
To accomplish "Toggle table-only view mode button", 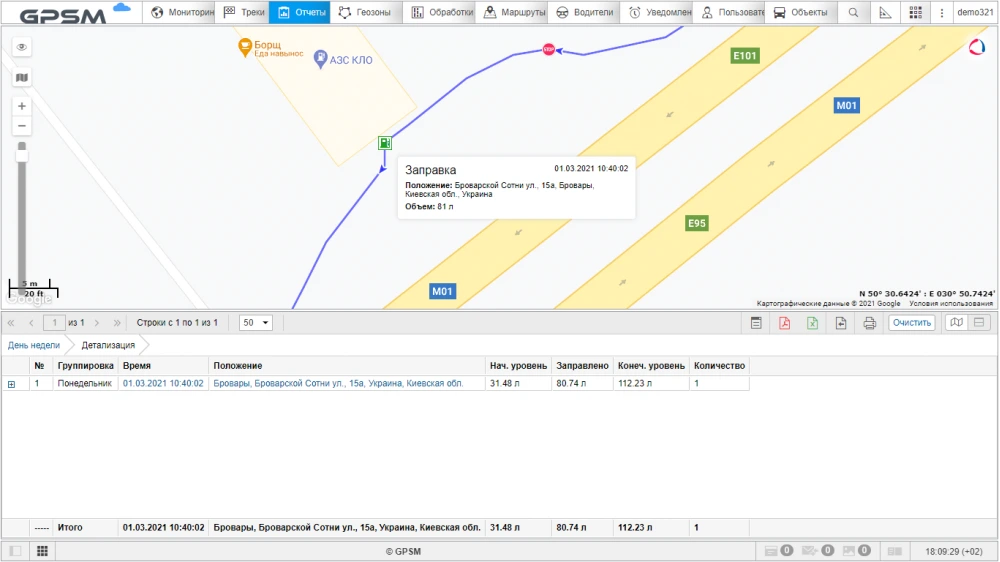I will click(x=979, y=323).
